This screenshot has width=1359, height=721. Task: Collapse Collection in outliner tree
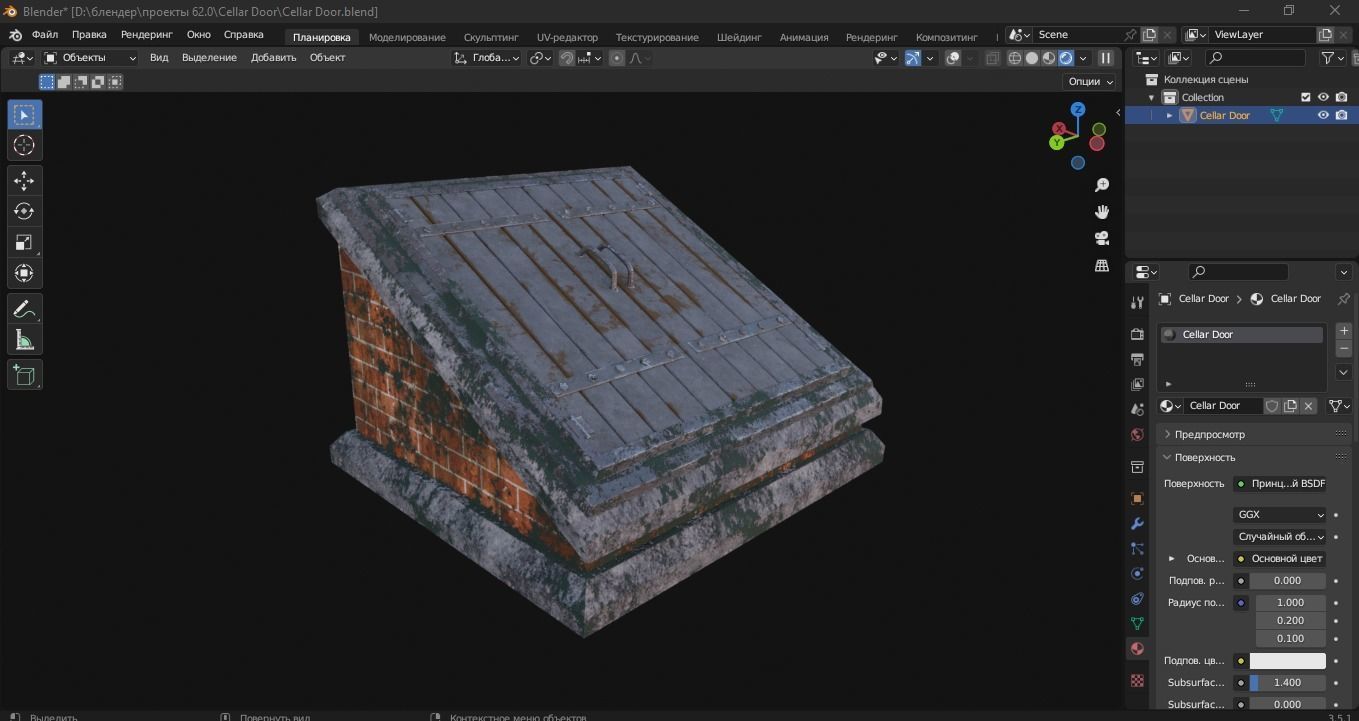pos(1151,97)
